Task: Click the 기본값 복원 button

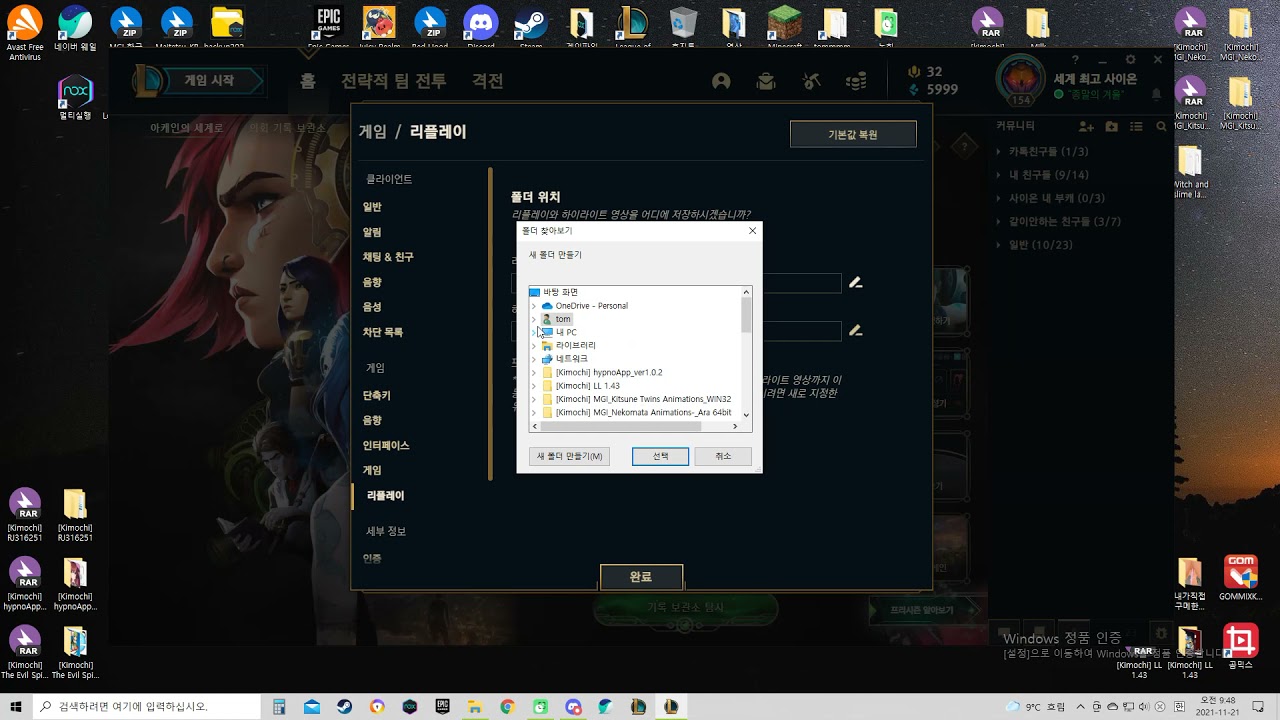Action: tap(853, 134)
